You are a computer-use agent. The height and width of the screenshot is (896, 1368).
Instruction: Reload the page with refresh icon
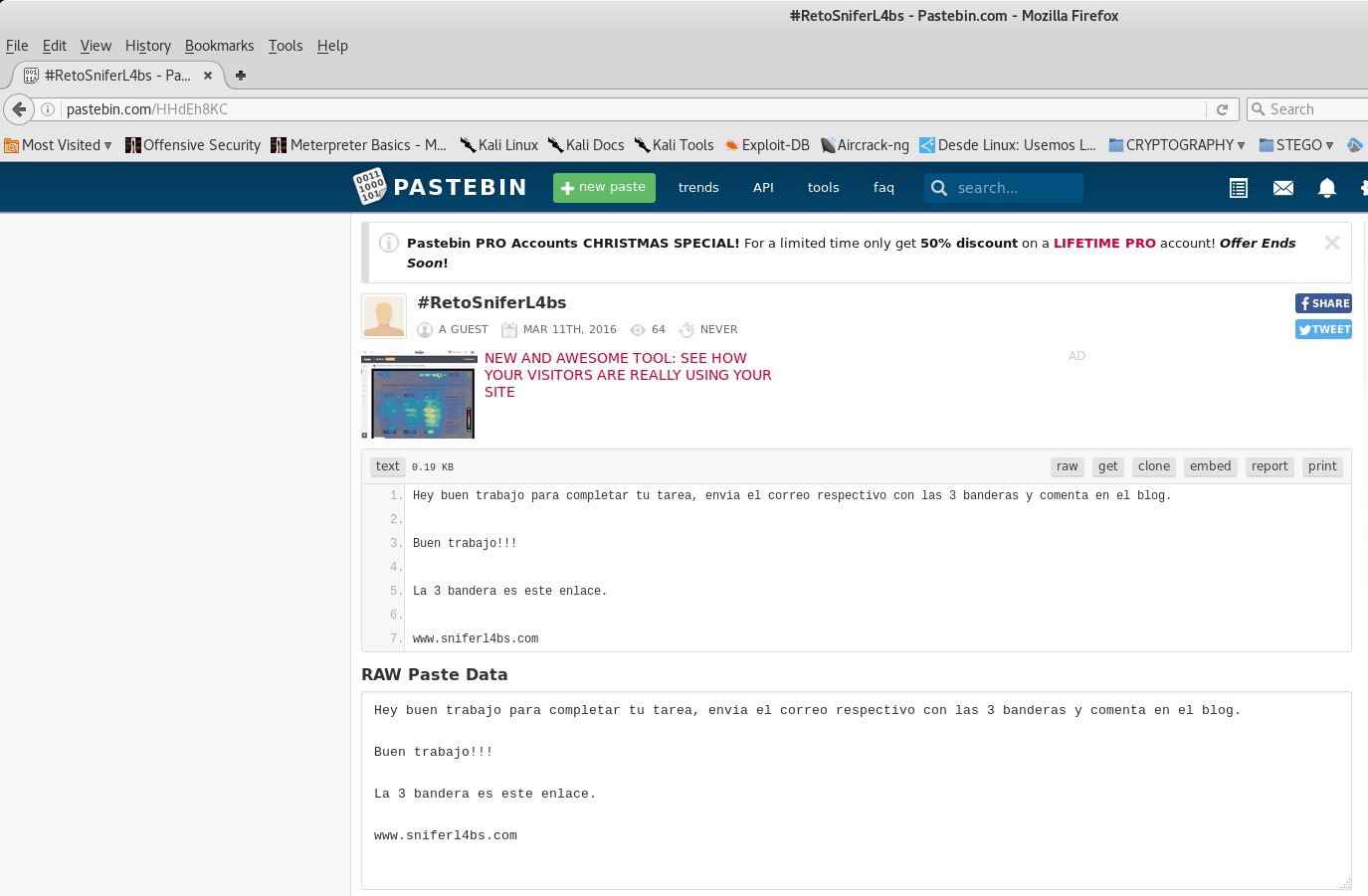[1222, 109]
